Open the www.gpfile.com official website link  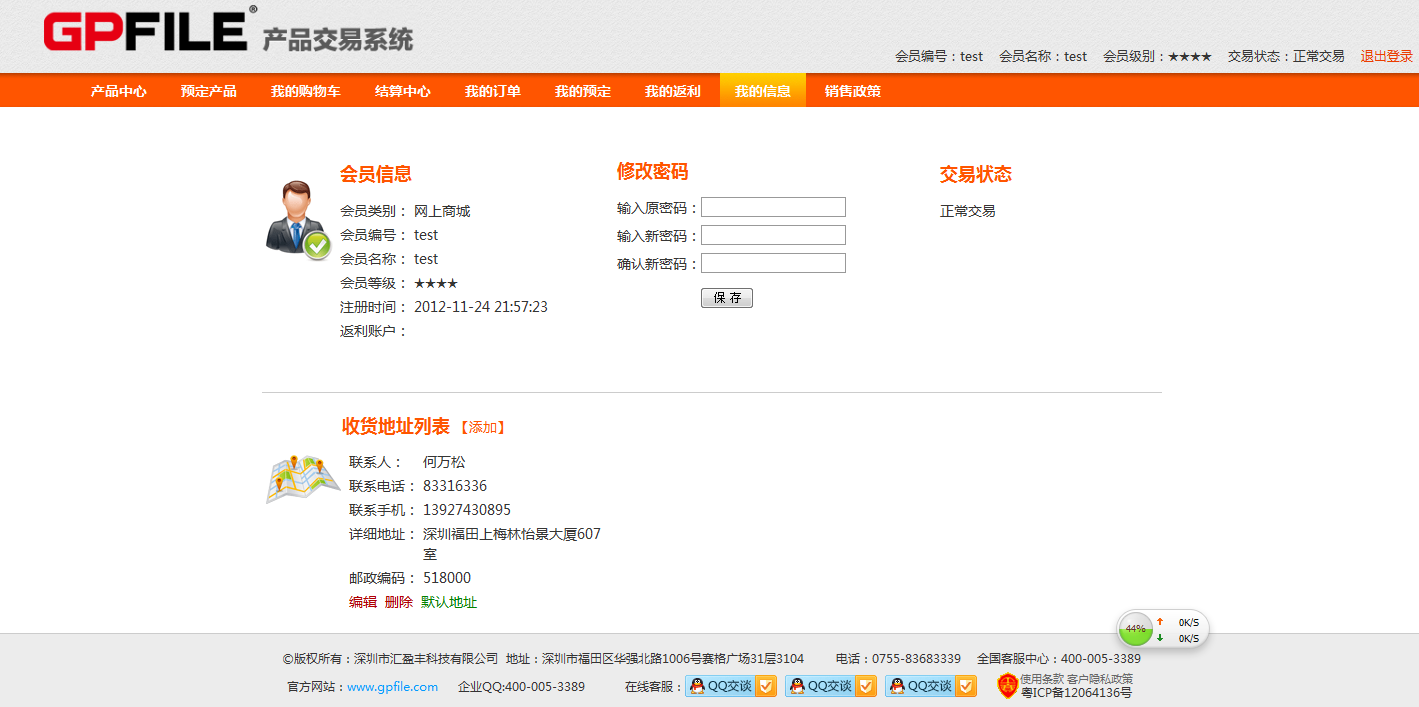392,686
